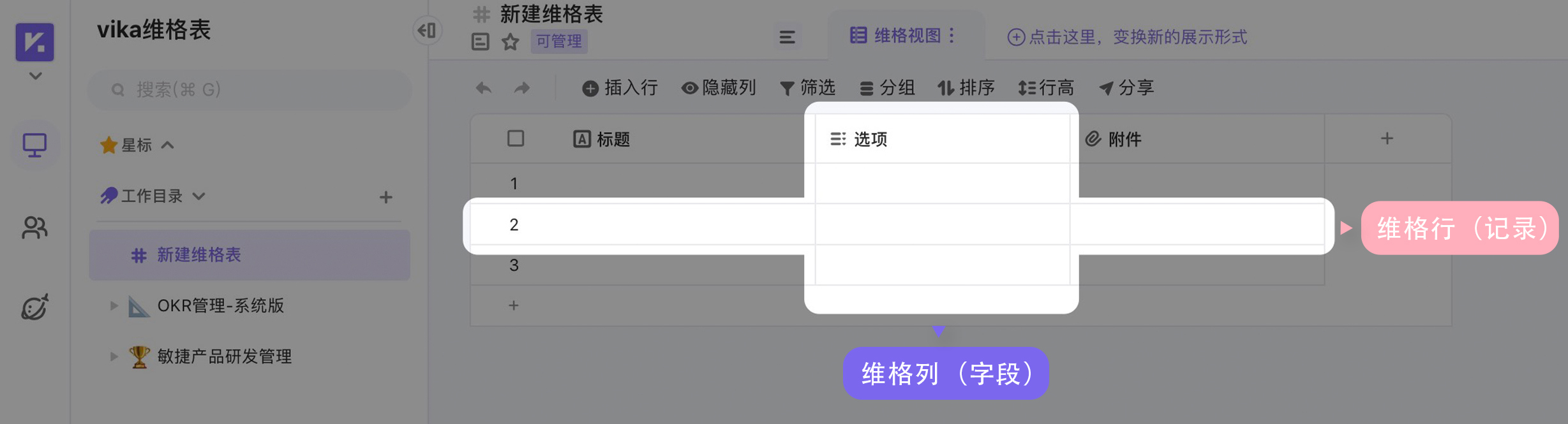
Task: Click the 可管理 permission badge
Action: click(559, 42)
